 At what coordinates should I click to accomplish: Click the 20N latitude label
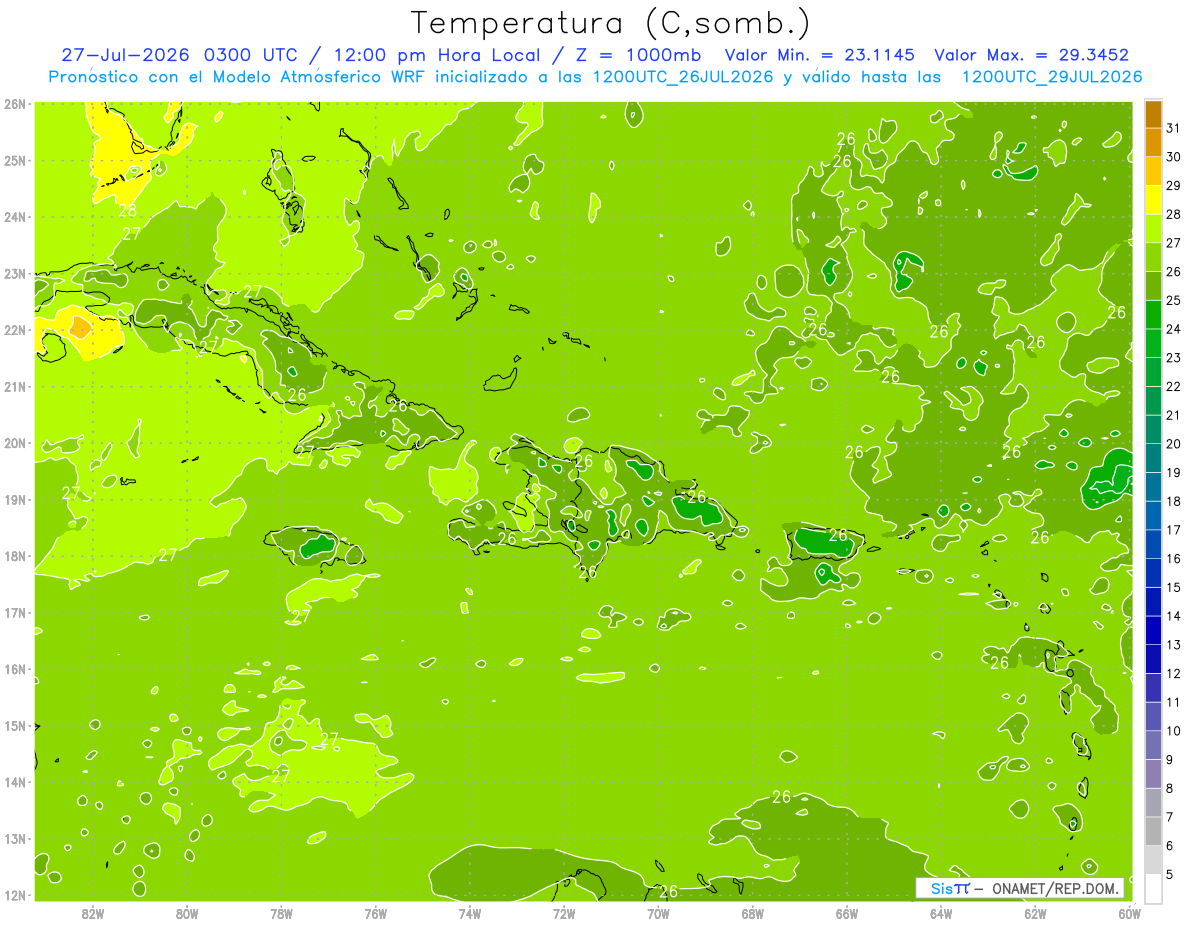pos(14,443)
